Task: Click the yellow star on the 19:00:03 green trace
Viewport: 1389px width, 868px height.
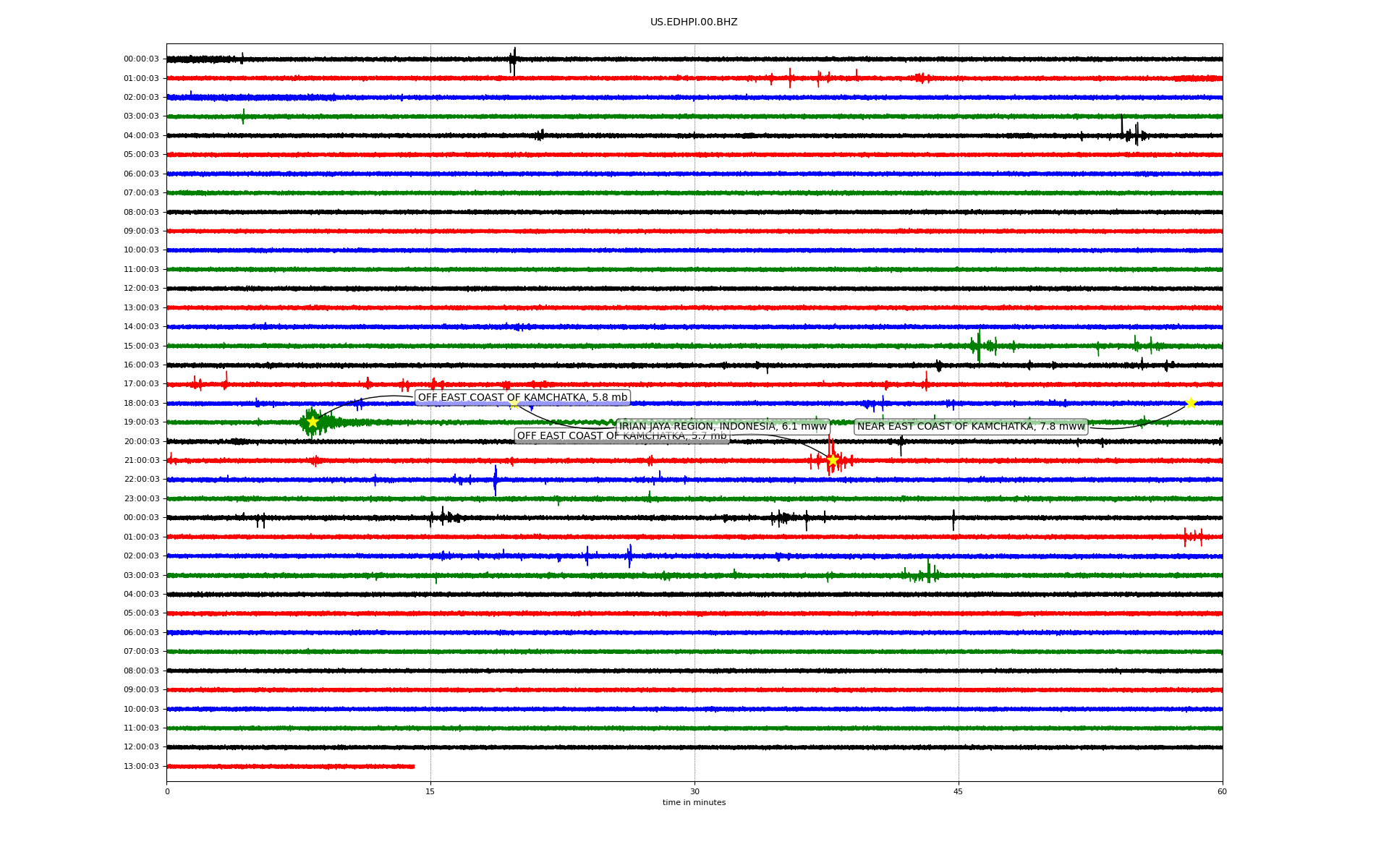Action: tap(313, 422)
